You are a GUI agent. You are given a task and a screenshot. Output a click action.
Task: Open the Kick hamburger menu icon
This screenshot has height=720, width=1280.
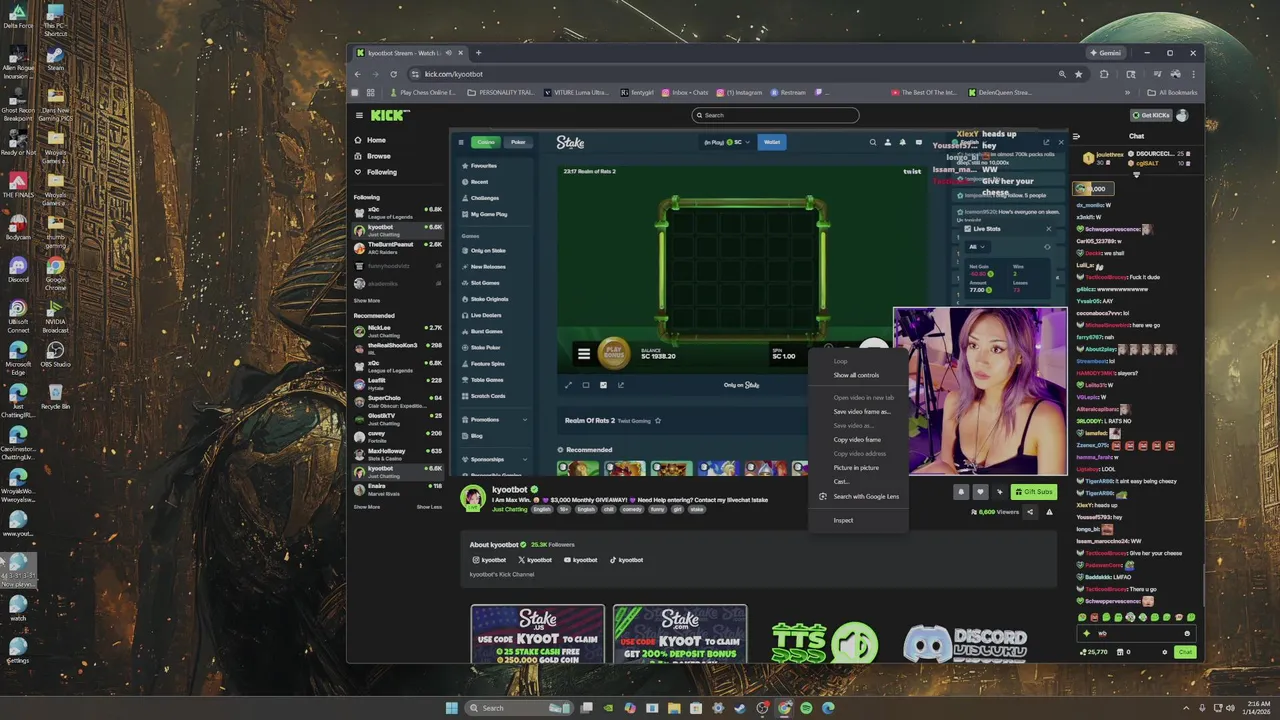click(x=359, y=115)
